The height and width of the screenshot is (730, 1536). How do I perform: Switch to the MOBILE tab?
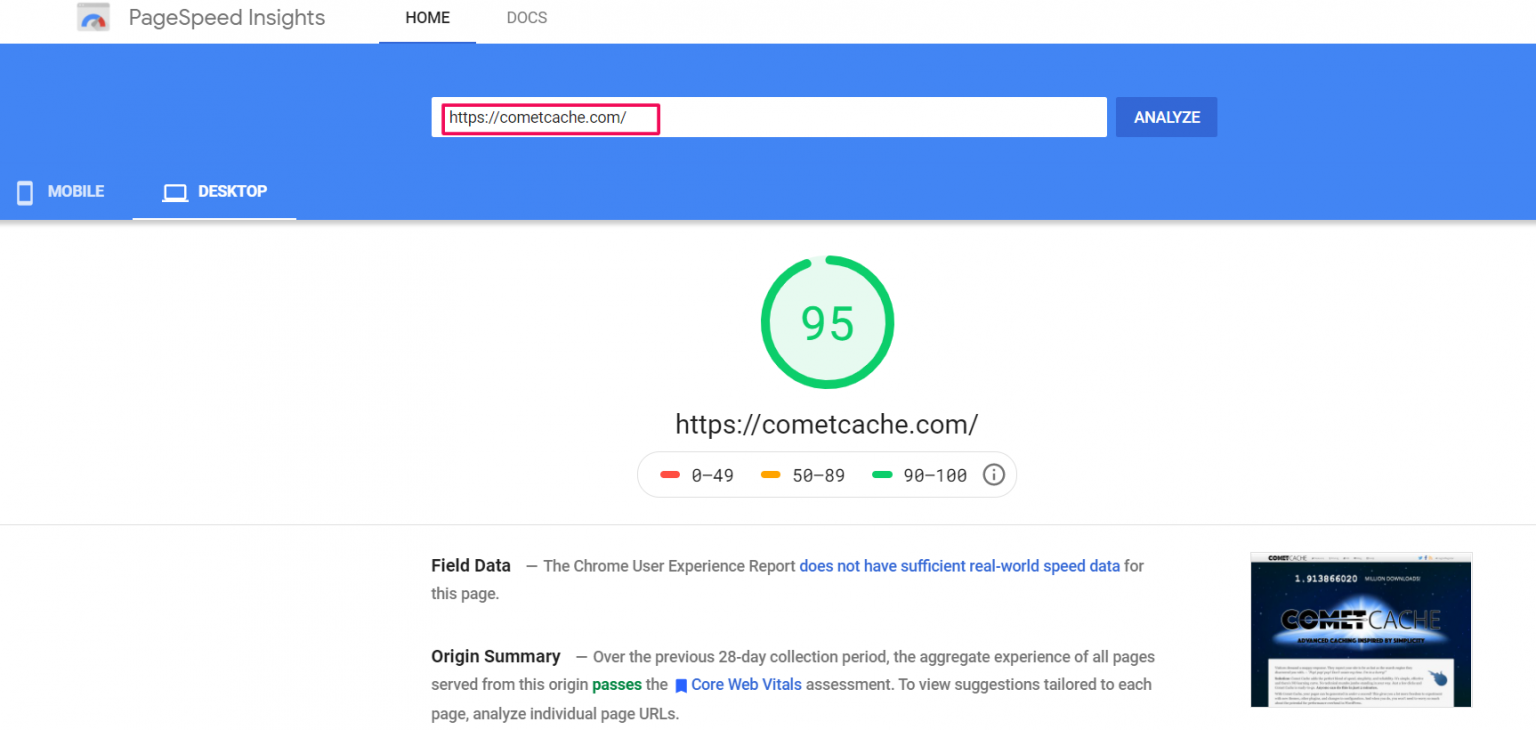(63, 192)
